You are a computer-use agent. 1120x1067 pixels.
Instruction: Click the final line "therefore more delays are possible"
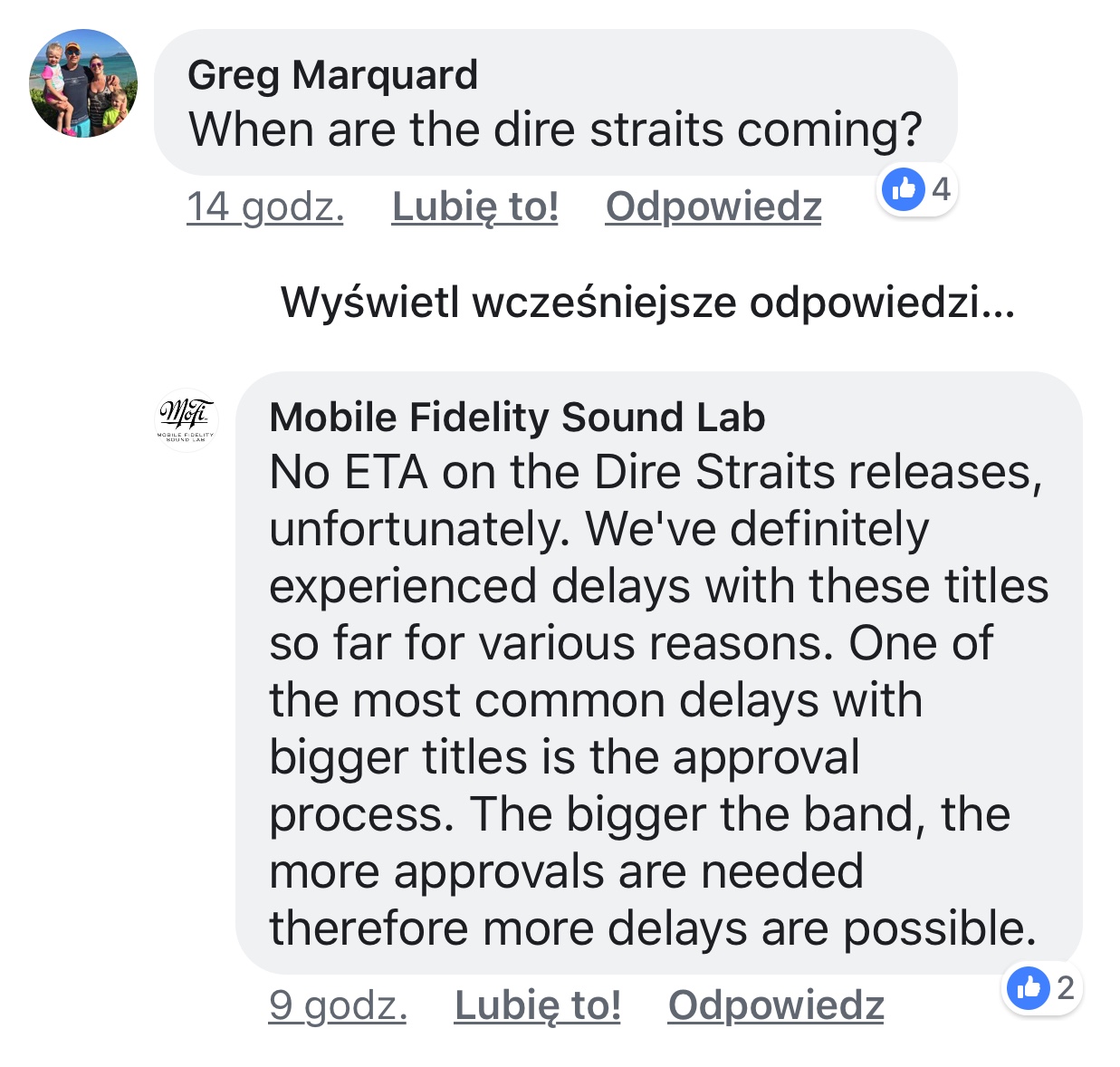pyautogui.click(x=652, y=928)
